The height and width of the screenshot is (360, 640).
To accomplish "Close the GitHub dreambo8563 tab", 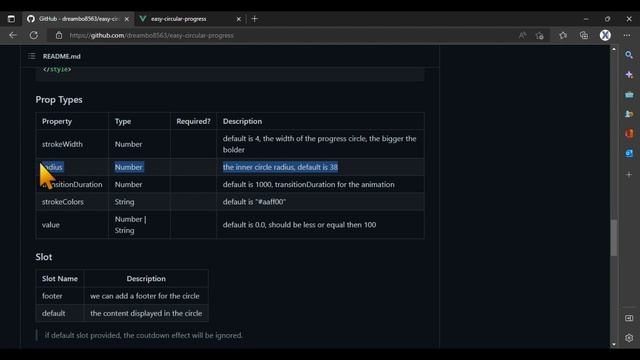I will click(127, 19).
